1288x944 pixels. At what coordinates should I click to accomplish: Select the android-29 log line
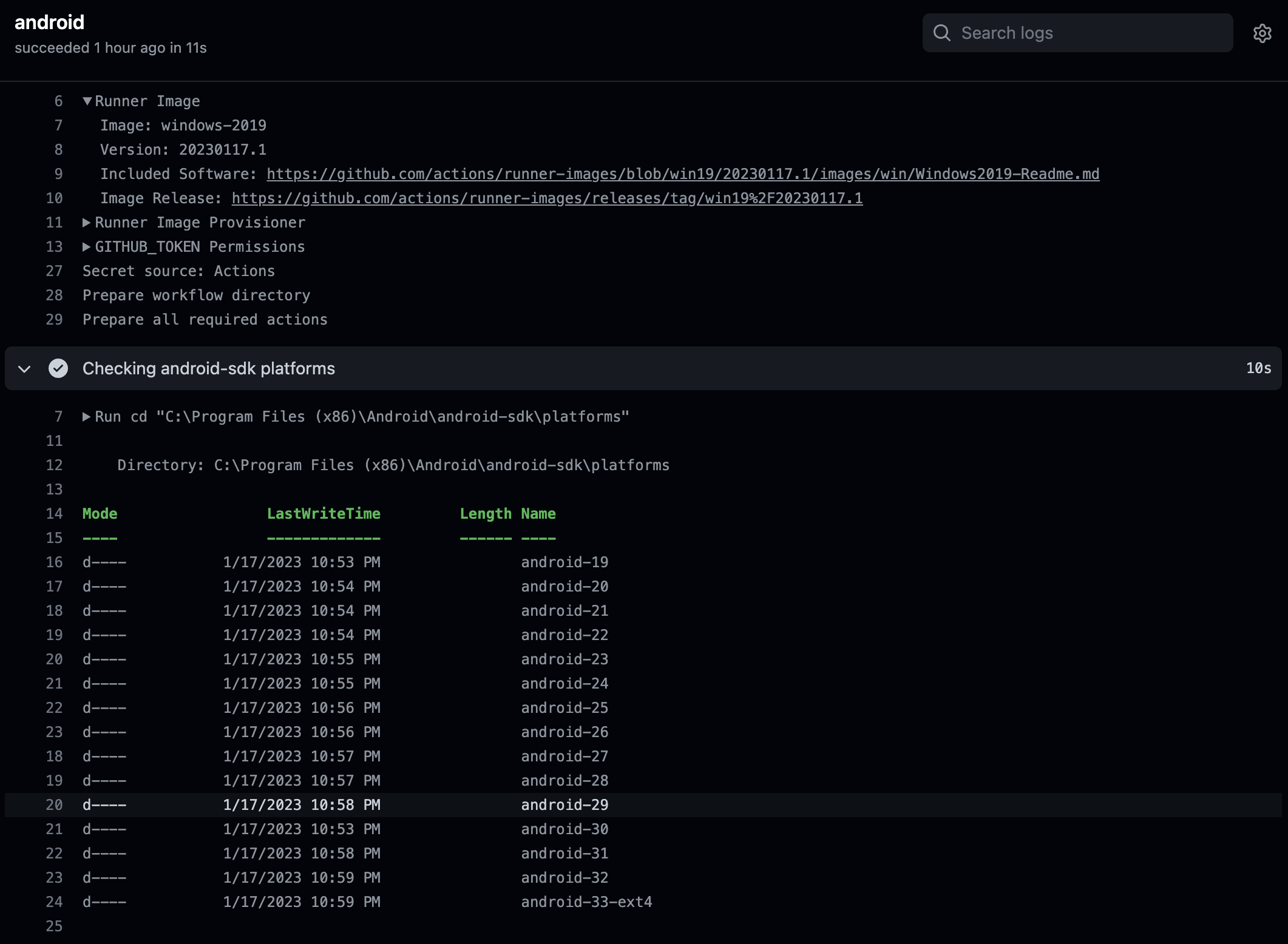click(x=564, y=805)
